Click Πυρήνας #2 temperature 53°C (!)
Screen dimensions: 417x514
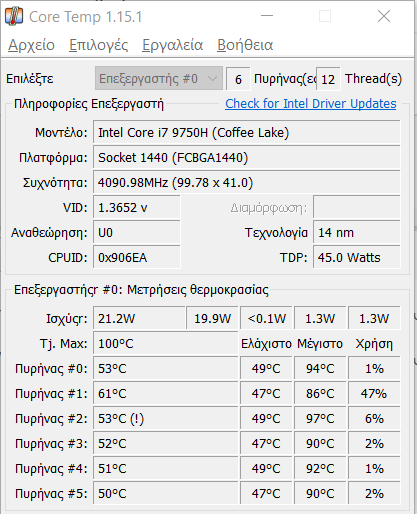[x=166, y=418]
